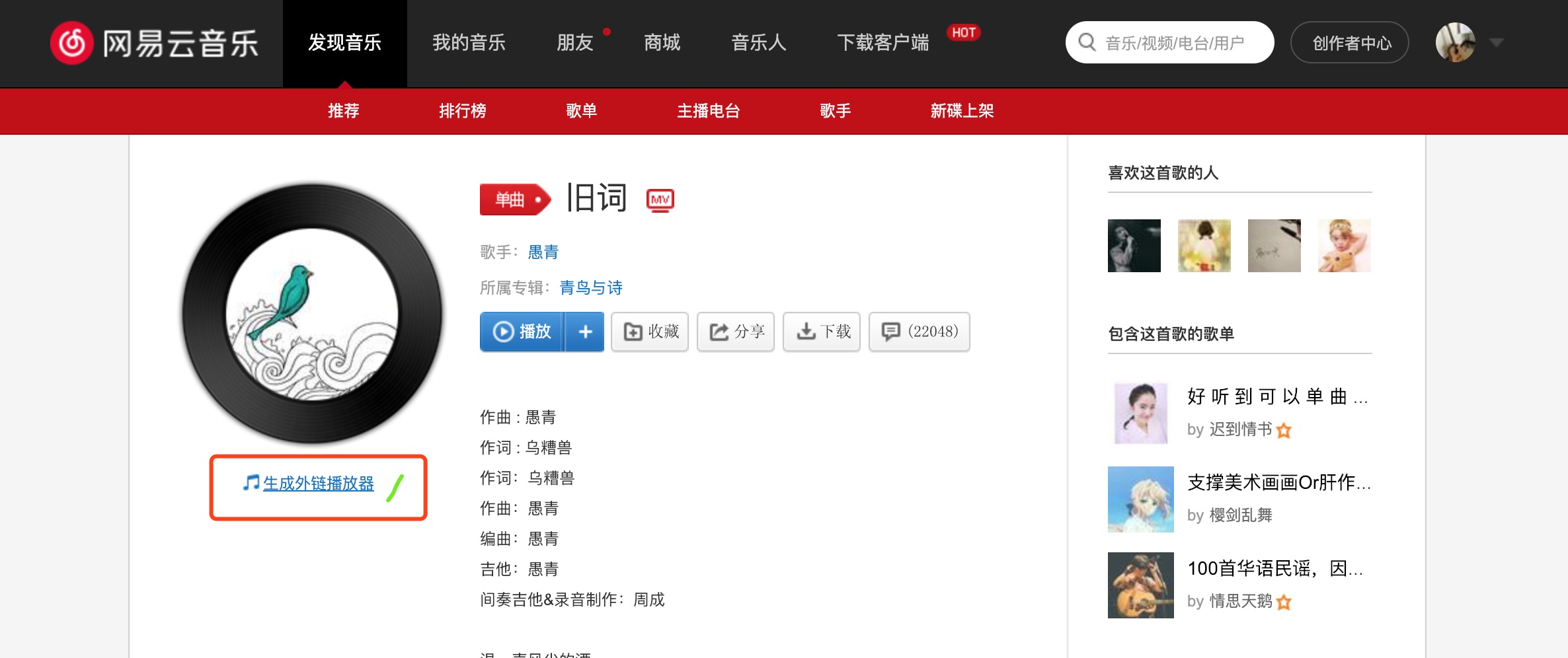Open artist link 愚青 beside 歌手
1568x658 pixels.
pos(543,252)
